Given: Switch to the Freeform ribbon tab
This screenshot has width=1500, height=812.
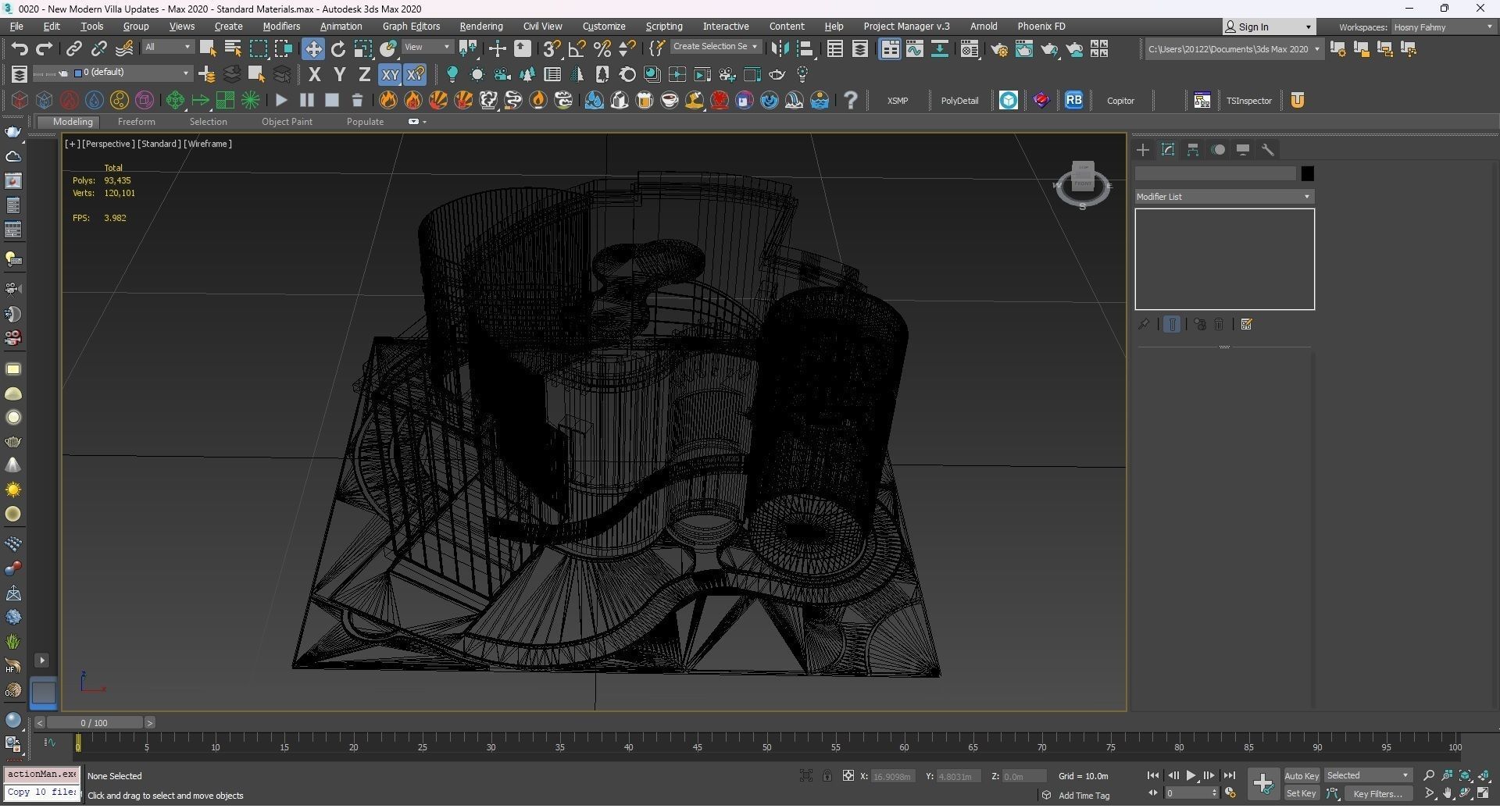Looking at the screenshot, I should point(136,122).
